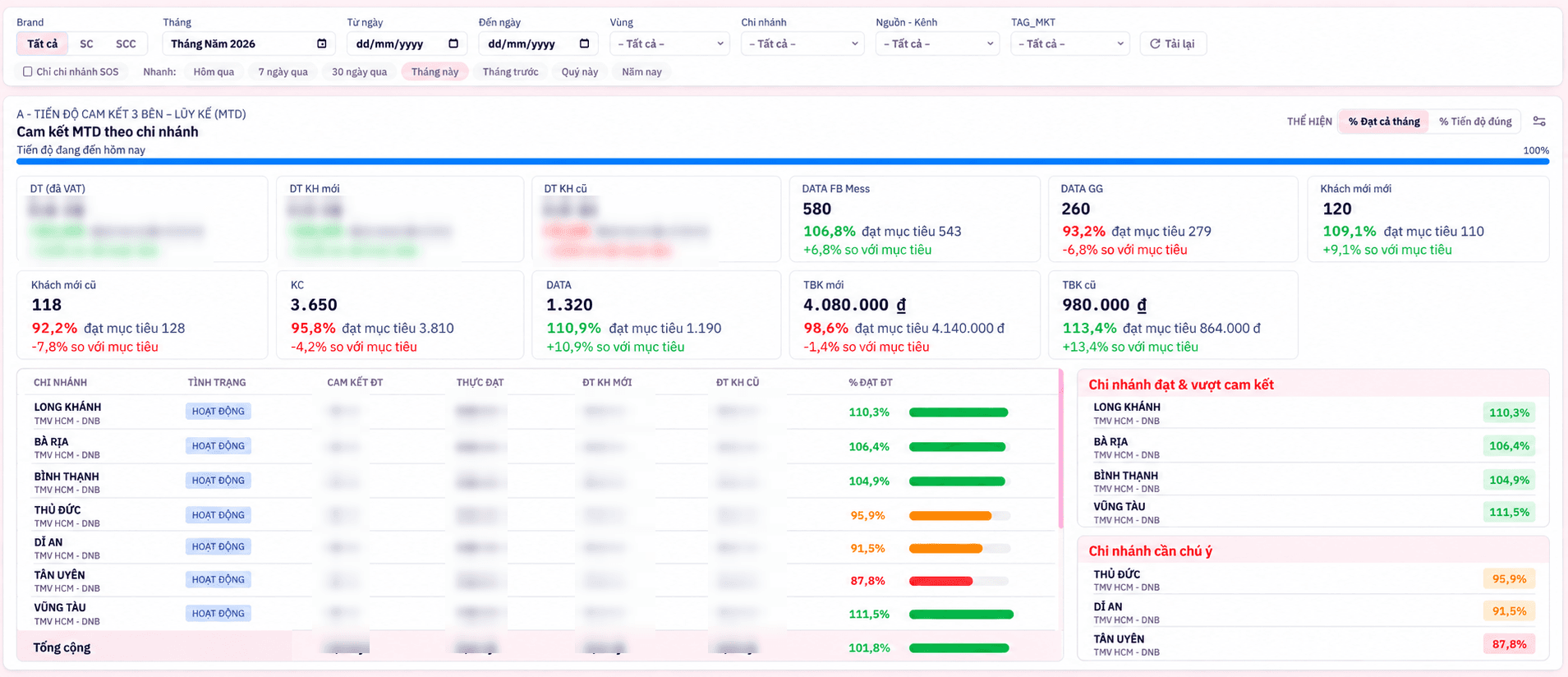Click the settings sliders icon near Thể hiện
This screenshot has height=677, width=1568.
tap(1539, 122)
